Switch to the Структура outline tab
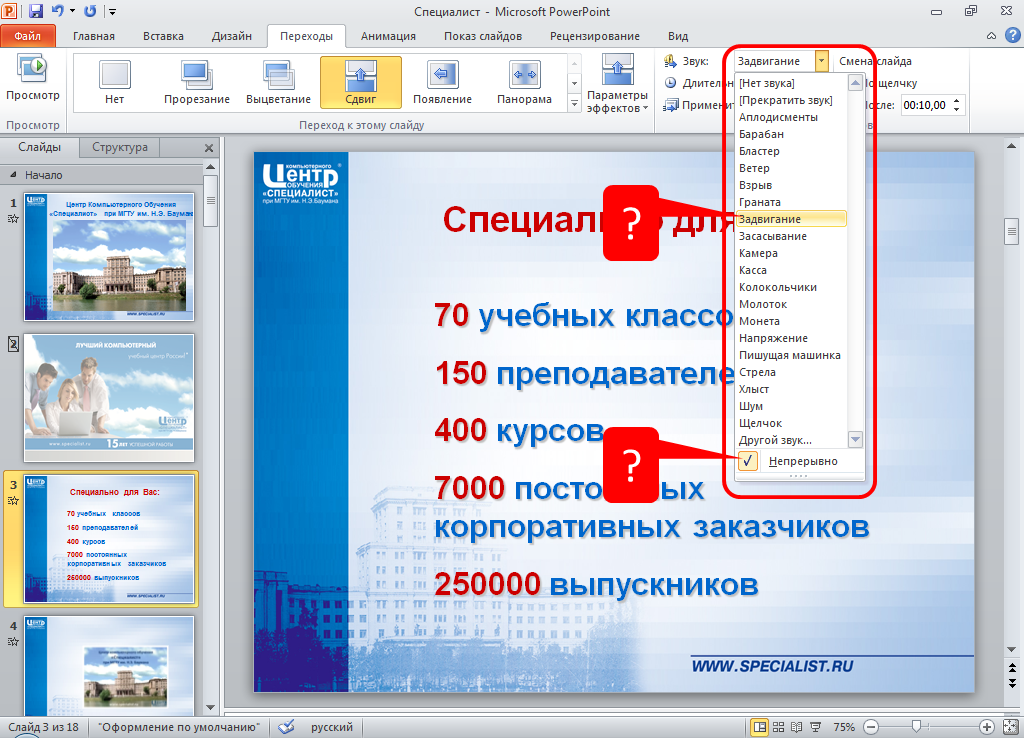 120,147
